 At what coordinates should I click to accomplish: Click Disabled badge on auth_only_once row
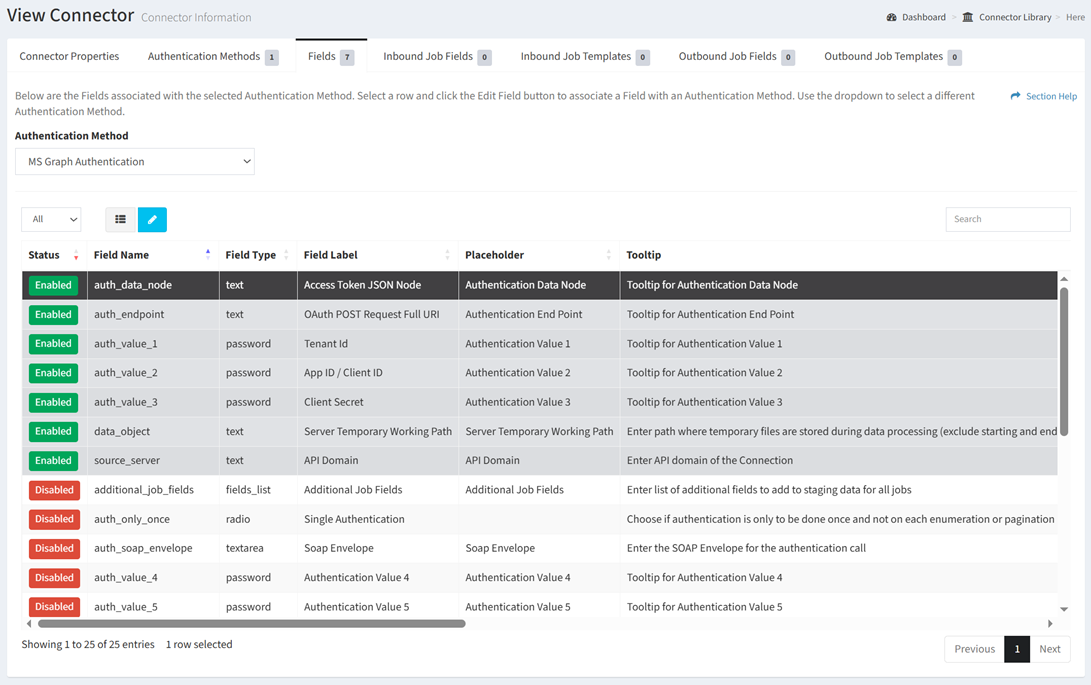pyautogui.click(x=53, y=519)
